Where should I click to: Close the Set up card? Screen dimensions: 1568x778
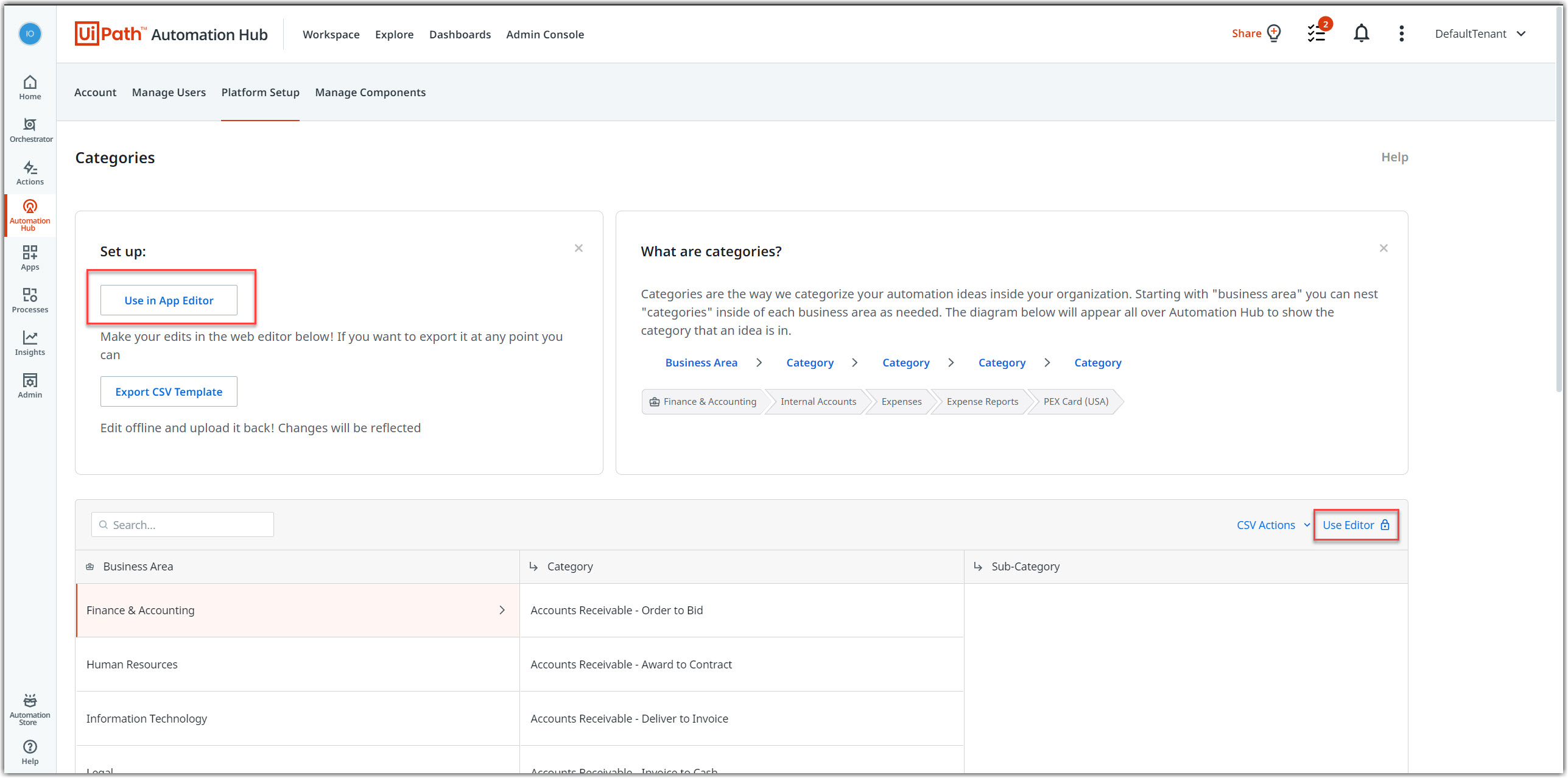coord(578,248)
